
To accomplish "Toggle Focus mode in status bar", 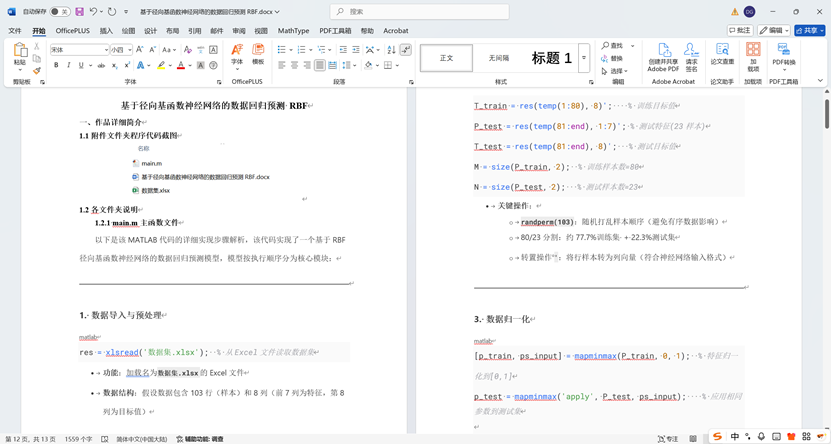I will click(x=668, y=439).
